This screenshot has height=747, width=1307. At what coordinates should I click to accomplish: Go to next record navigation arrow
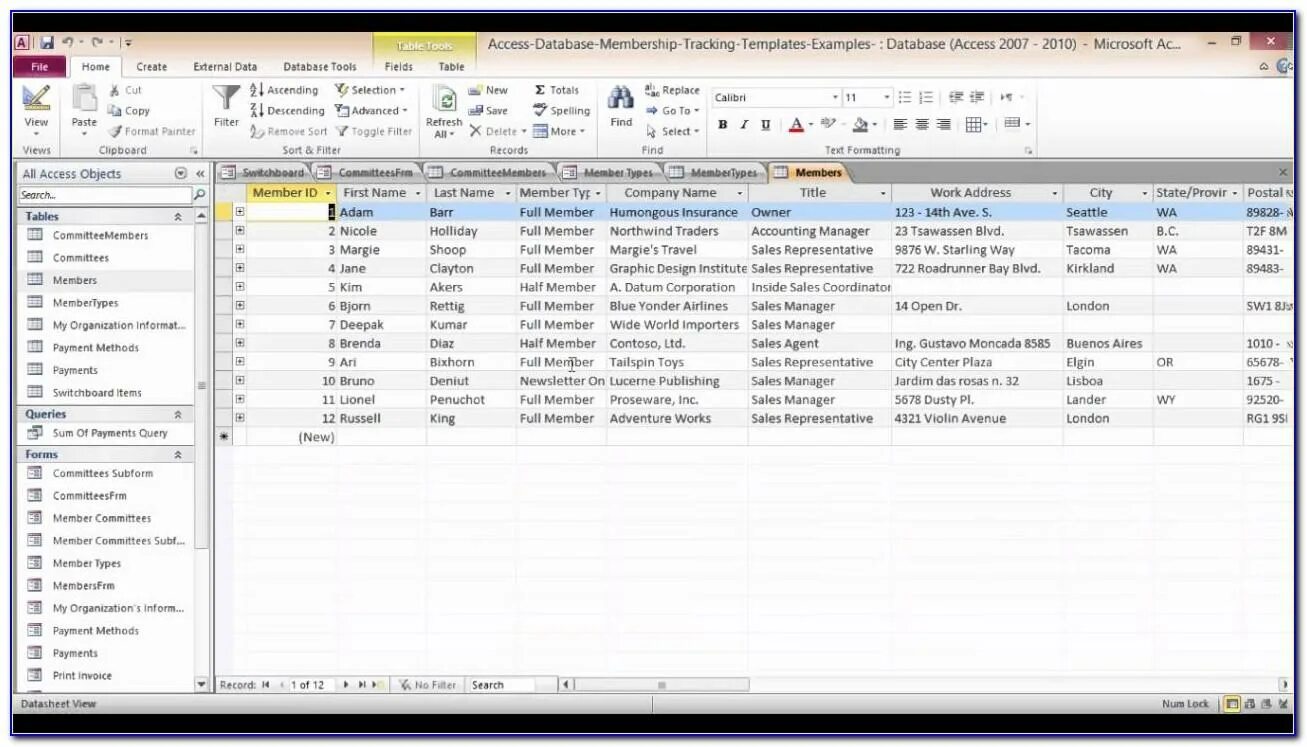pyautogui.click(x=346, y=685)
